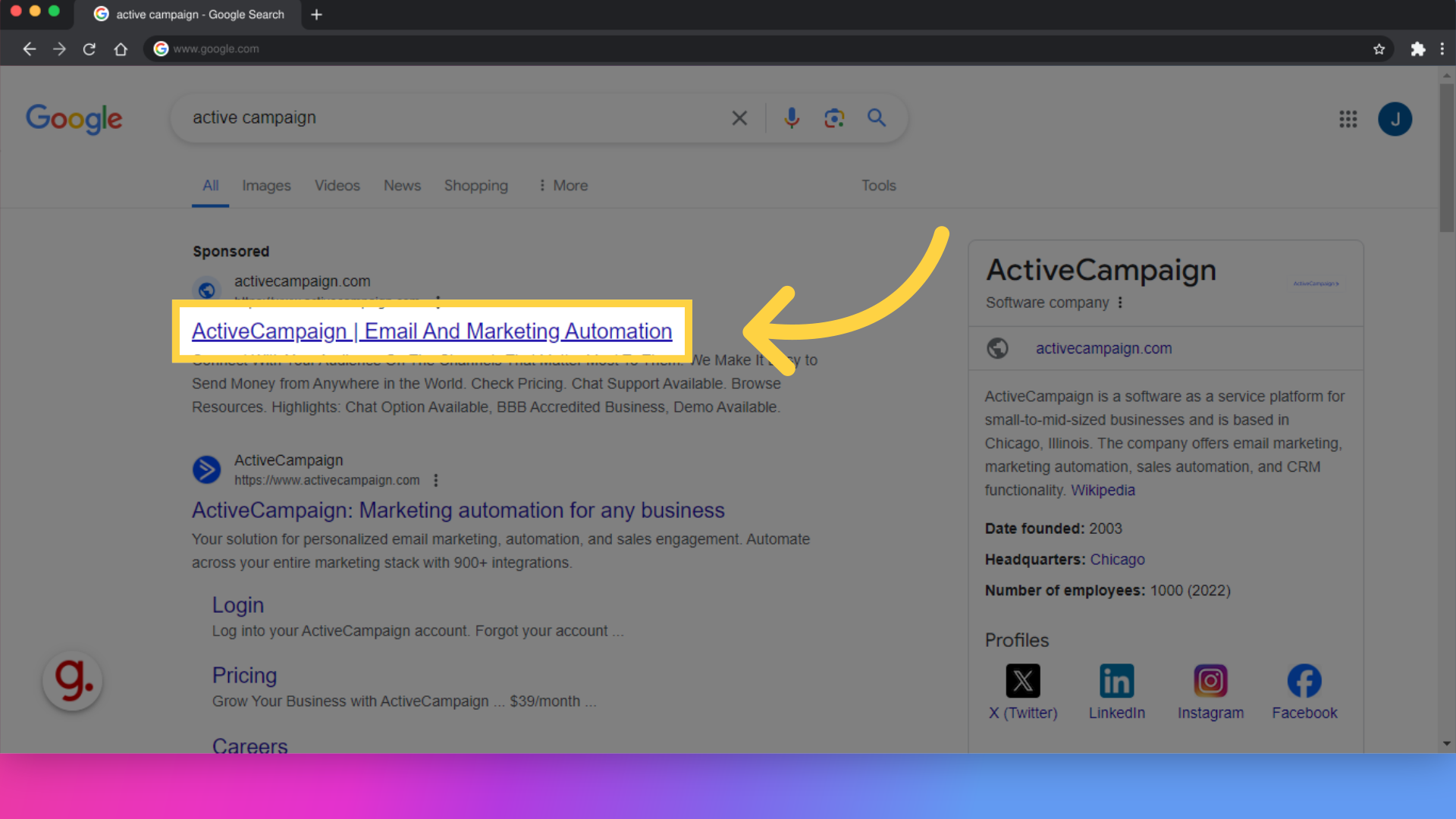Image resolution: width=1456 pixels, height=819 pixels.
Task: Switch to the Shopping tab
Action: click(476, 186)
